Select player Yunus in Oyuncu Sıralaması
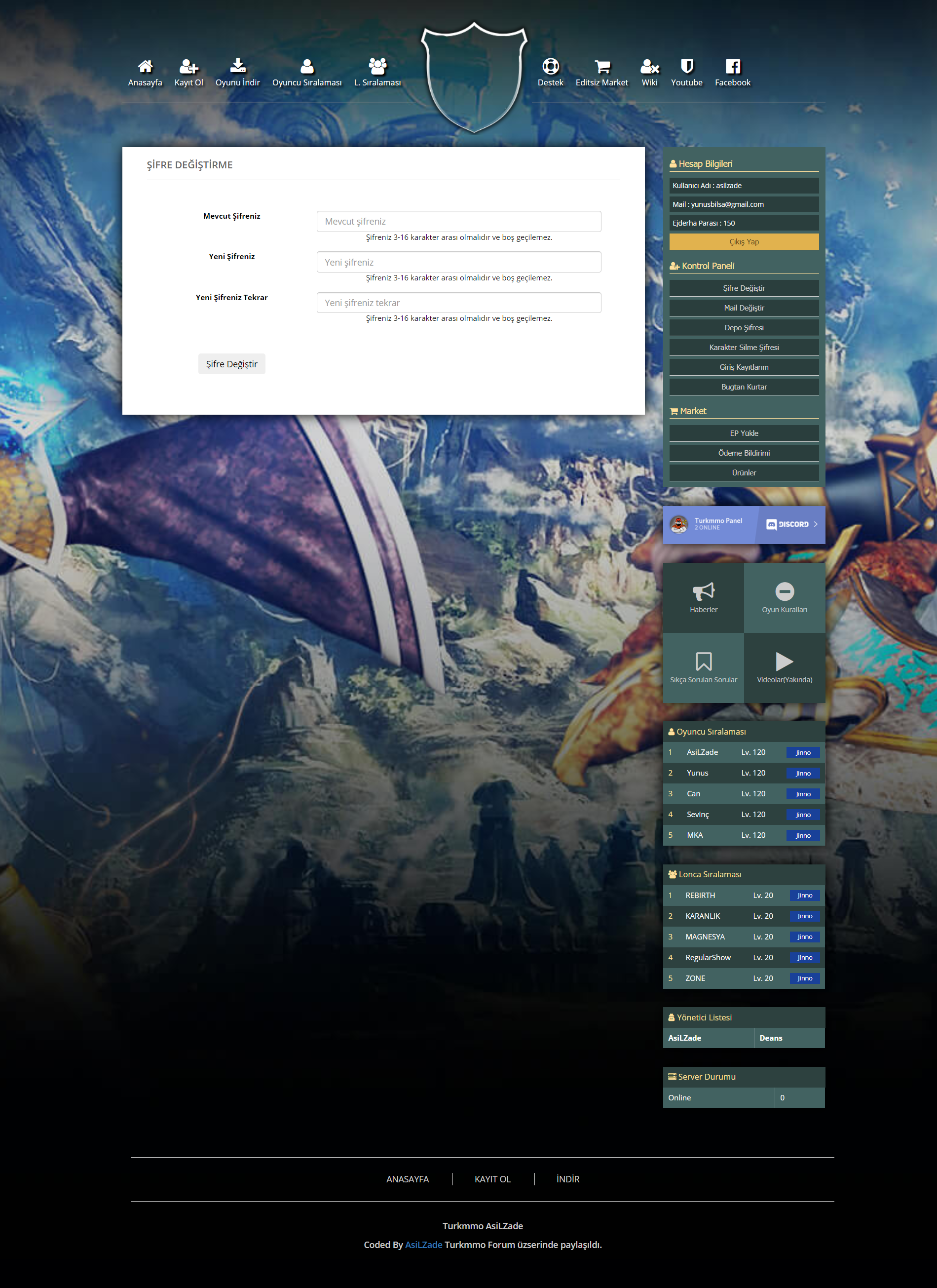The height and width of the screenshot is (1288, 937). click(x=698, y=773)
